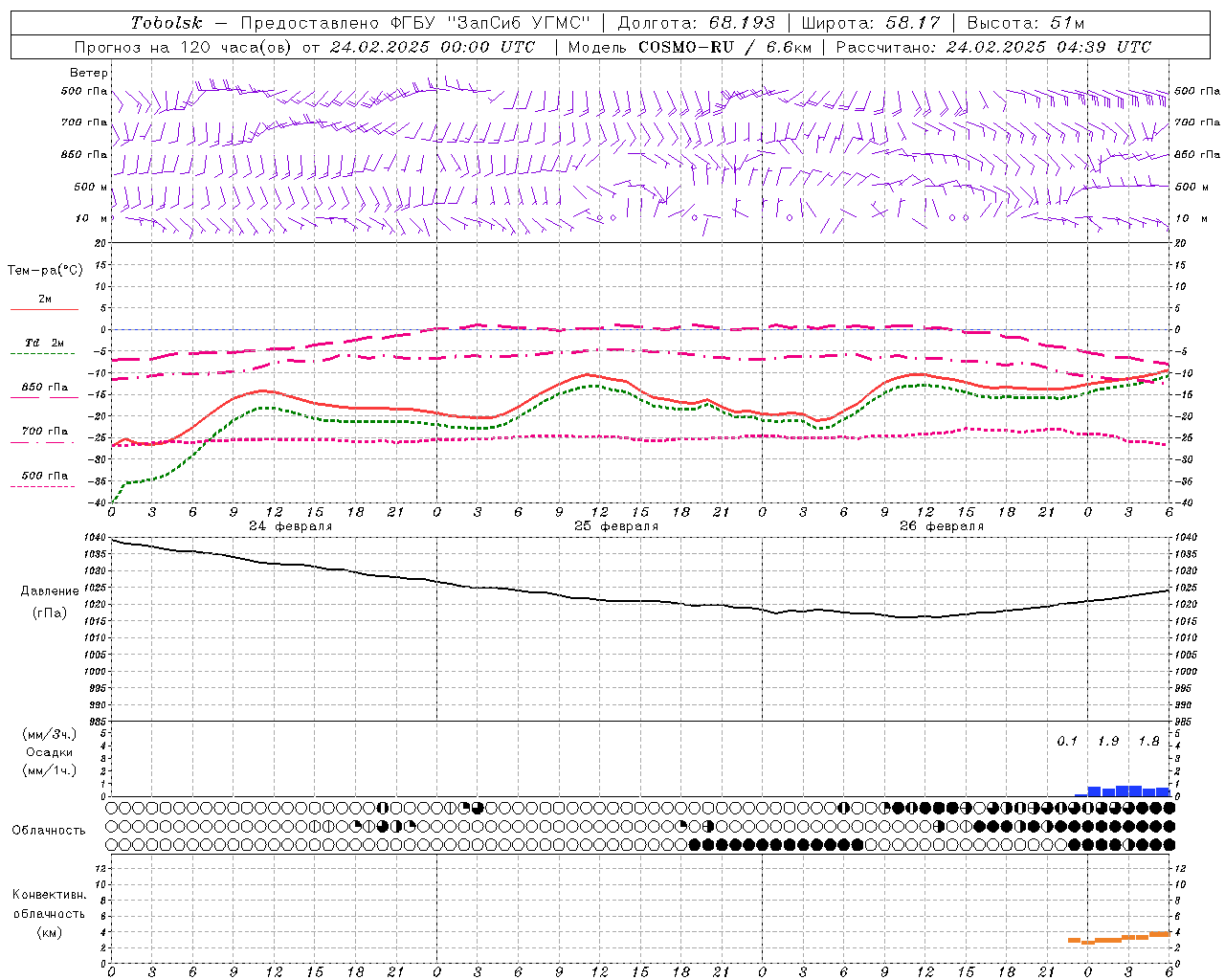Click the latitude value "Широта: 58.17"
The image size is (1225, 980).
[x=871, y=23]
